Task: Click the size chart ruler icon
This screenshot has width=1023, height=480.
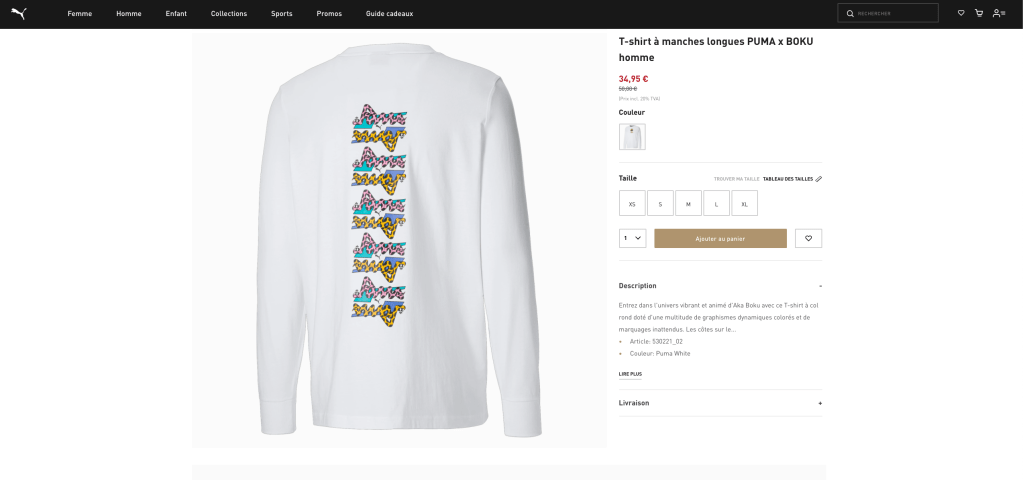Action: 819,179
